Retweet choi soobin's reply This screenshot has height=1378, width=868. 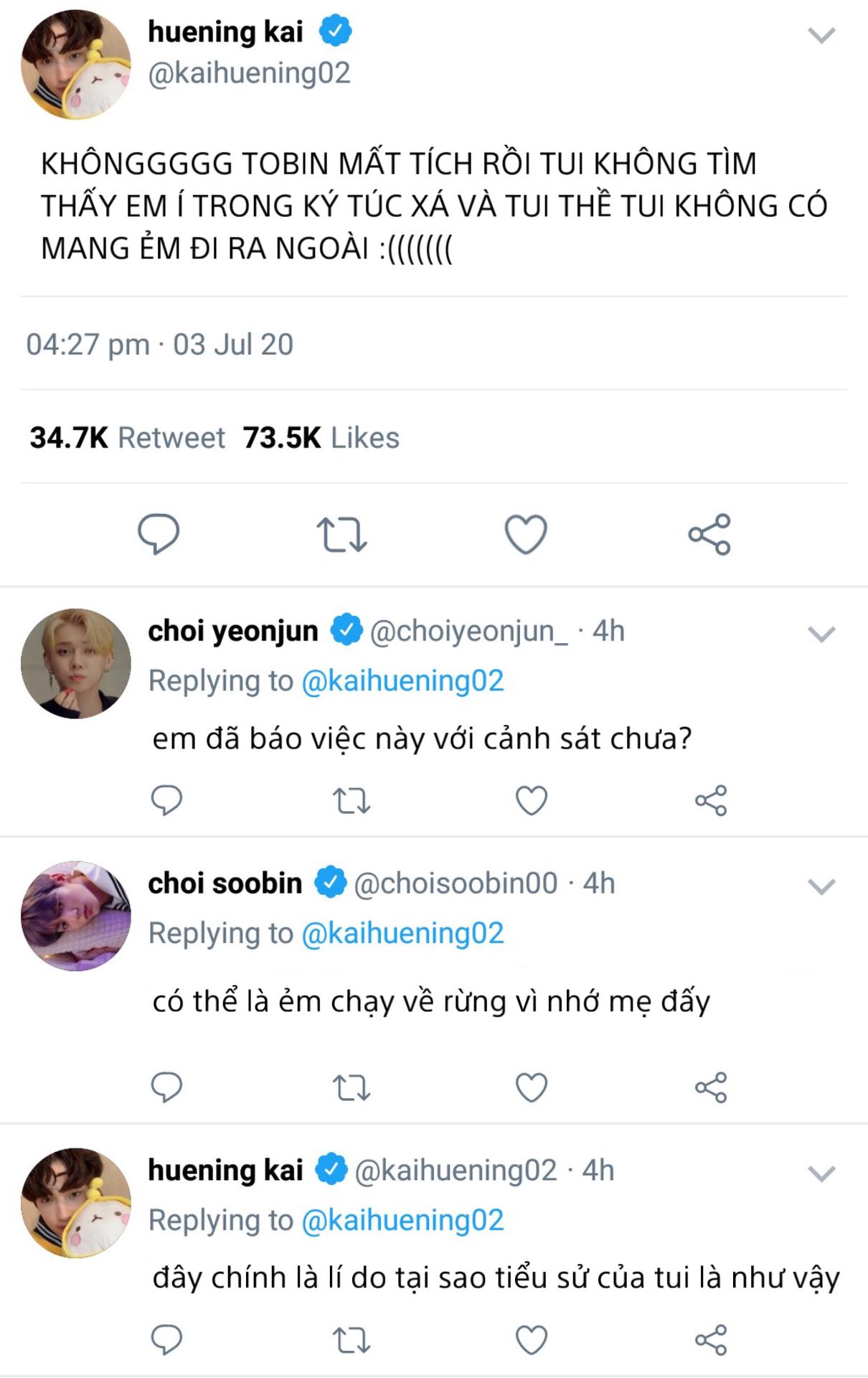pyautogui.click(x=352, y=1087)
